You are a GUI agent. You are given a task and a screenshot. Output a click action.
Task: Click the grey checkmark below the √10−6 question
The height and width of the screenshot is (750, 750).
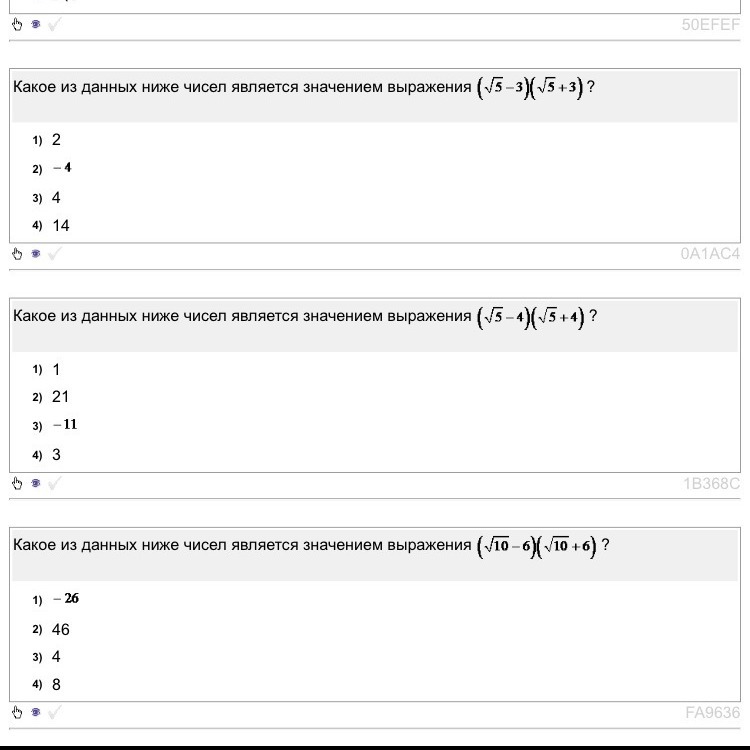tap(54, 713)
